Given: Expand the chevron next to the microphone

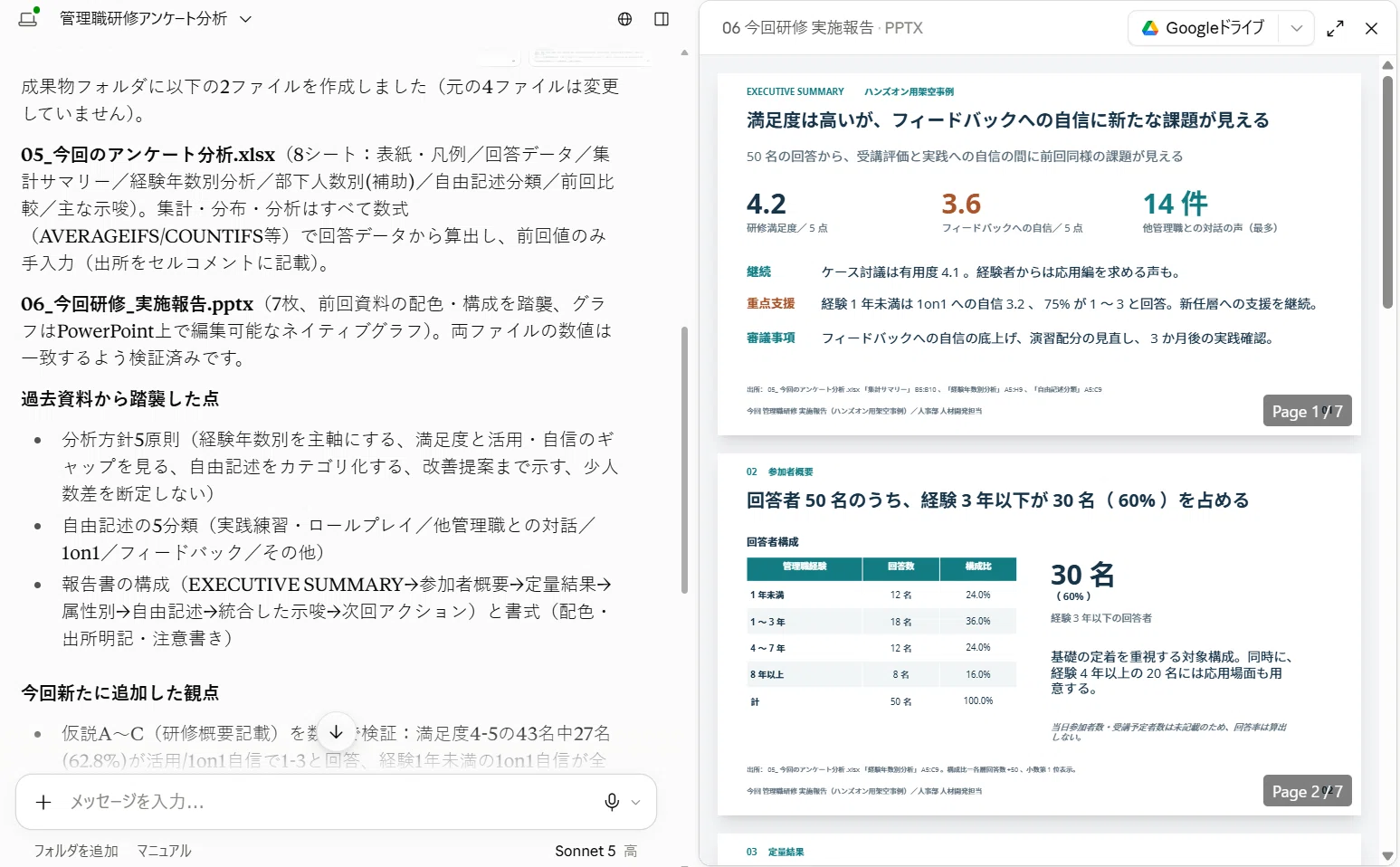Looking at the screenshot, I should (x=635, y=803).
